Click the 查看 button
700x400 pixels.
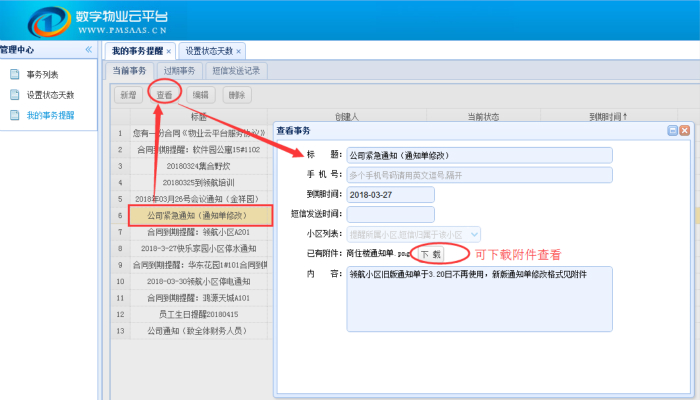(164, 95)
